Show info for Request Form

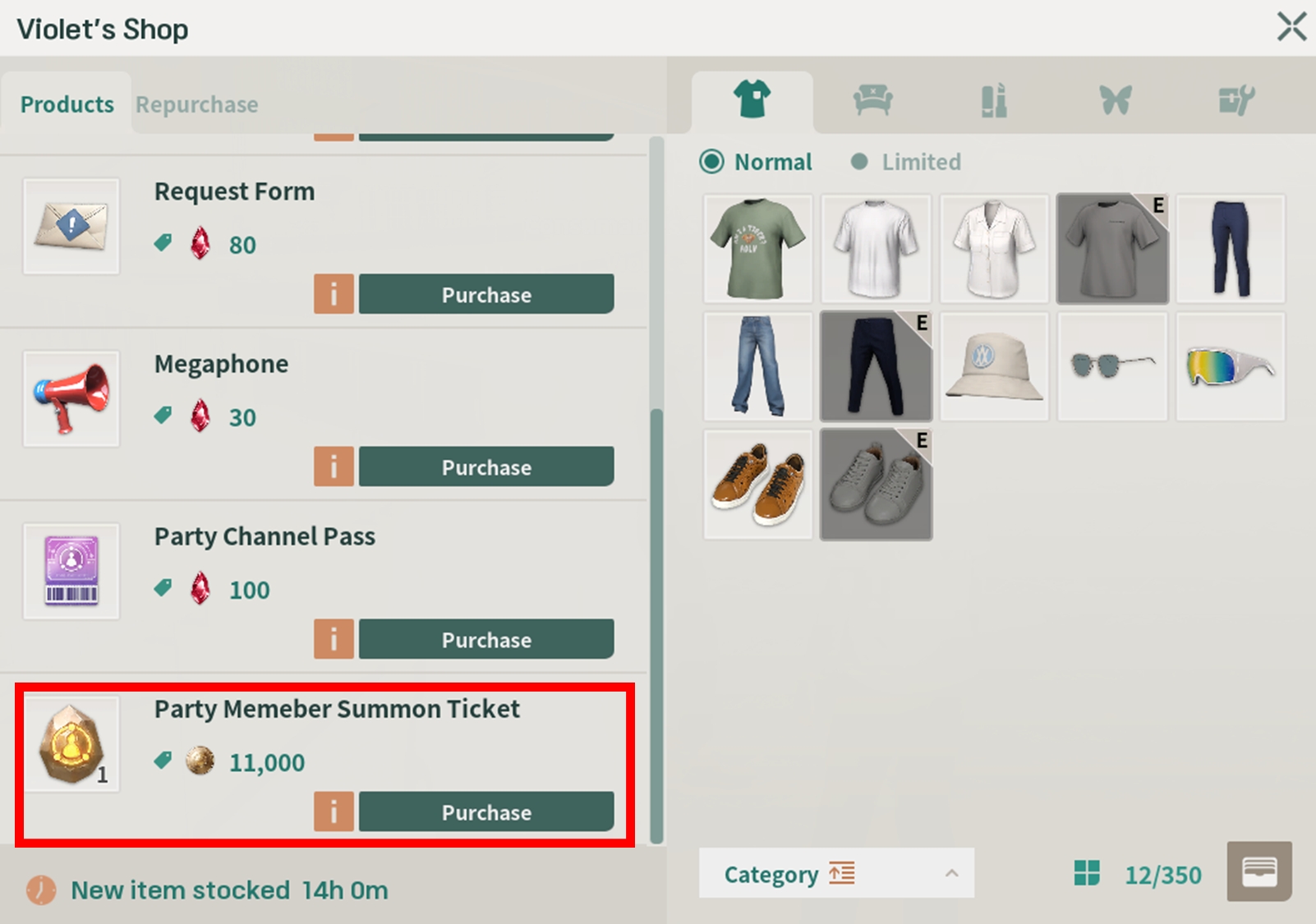coord(334,294)
